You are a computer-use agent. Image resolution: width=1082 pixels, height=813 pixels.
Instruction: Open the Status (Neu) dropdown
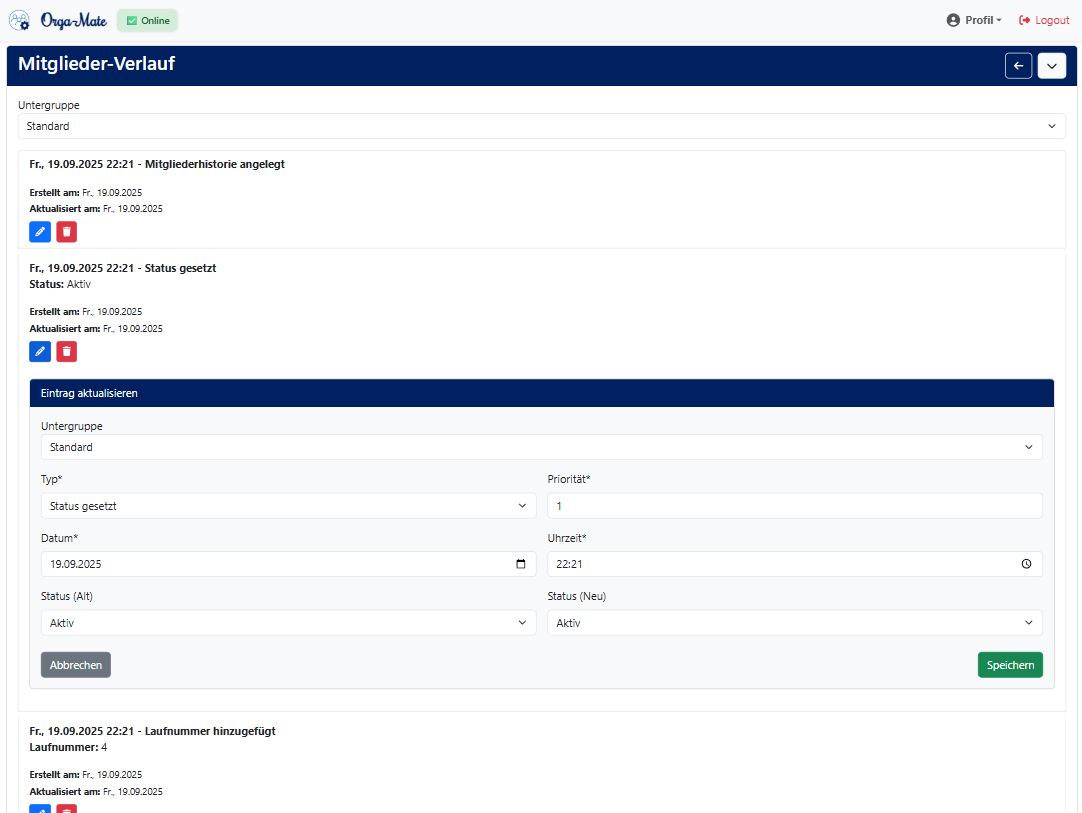tap(794, 623)
